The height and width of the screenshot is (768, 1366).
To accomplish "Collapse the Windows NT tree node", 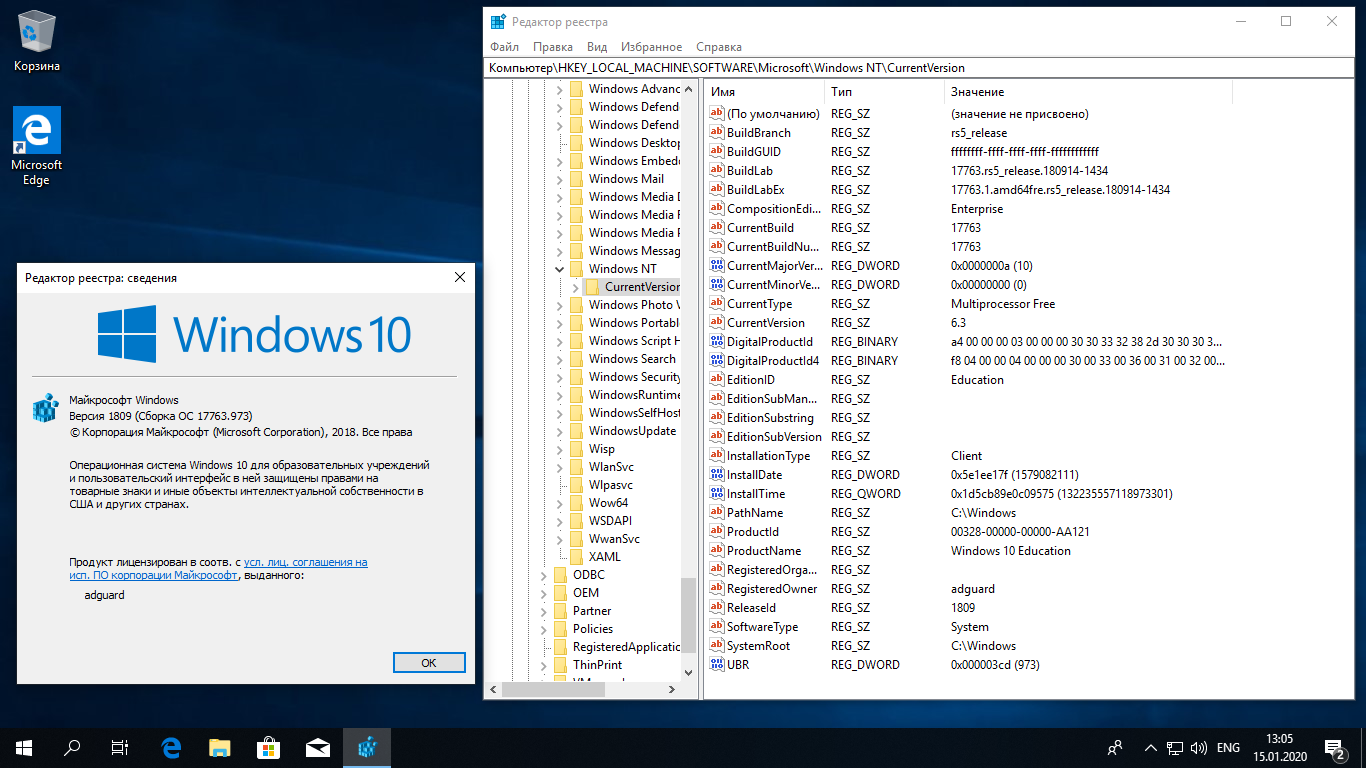I will (560, 269).
